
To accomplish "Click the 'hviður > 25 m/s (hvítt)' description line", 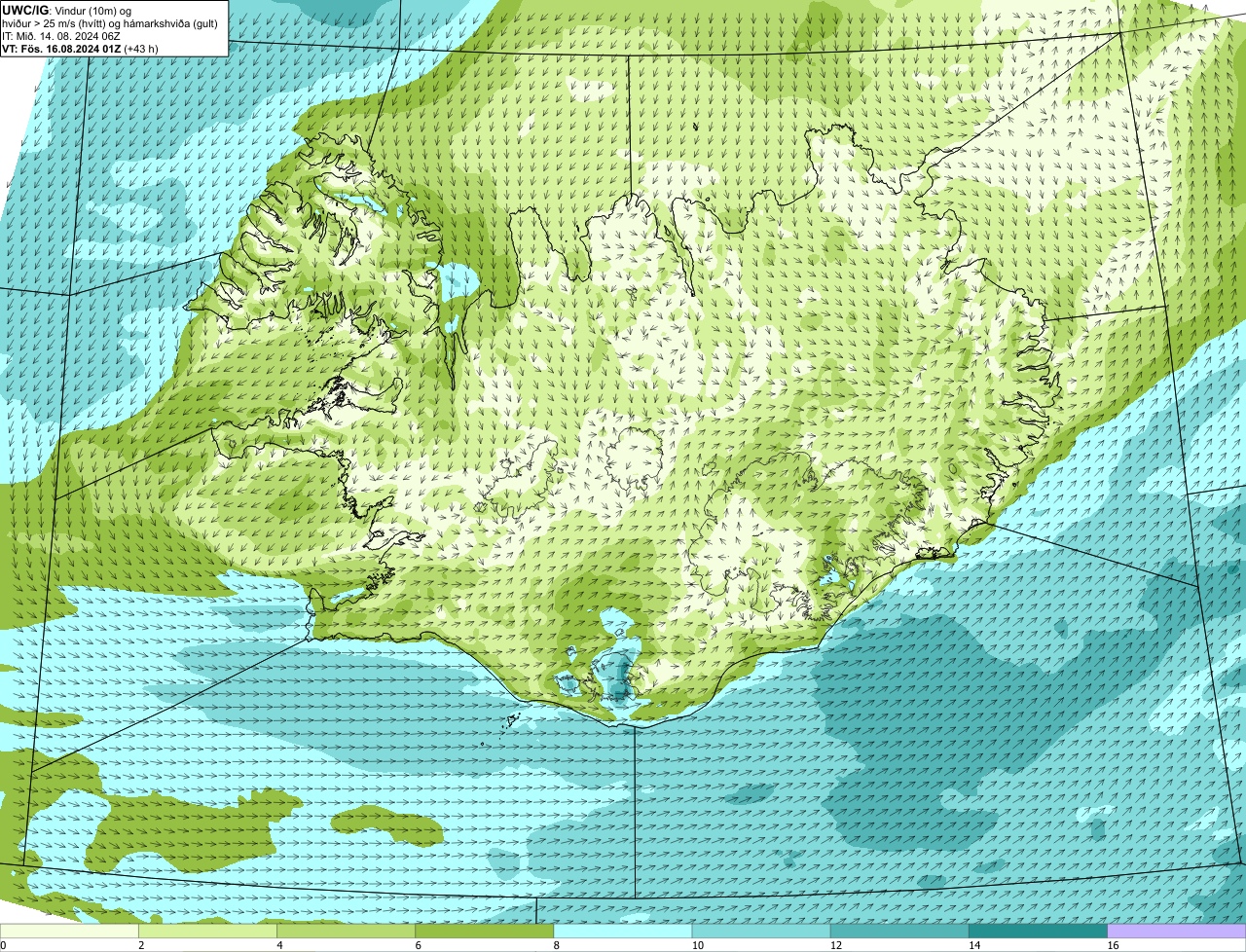I will pyautogui.click(x=110, y=23).
